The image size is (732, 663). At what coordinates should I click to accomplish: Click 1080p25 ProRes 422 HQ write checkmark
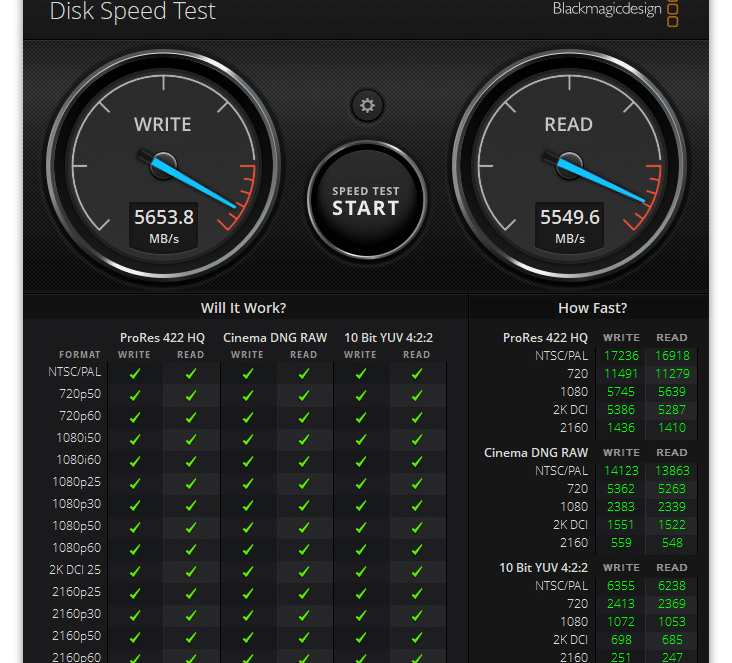(x=135, y=484)
